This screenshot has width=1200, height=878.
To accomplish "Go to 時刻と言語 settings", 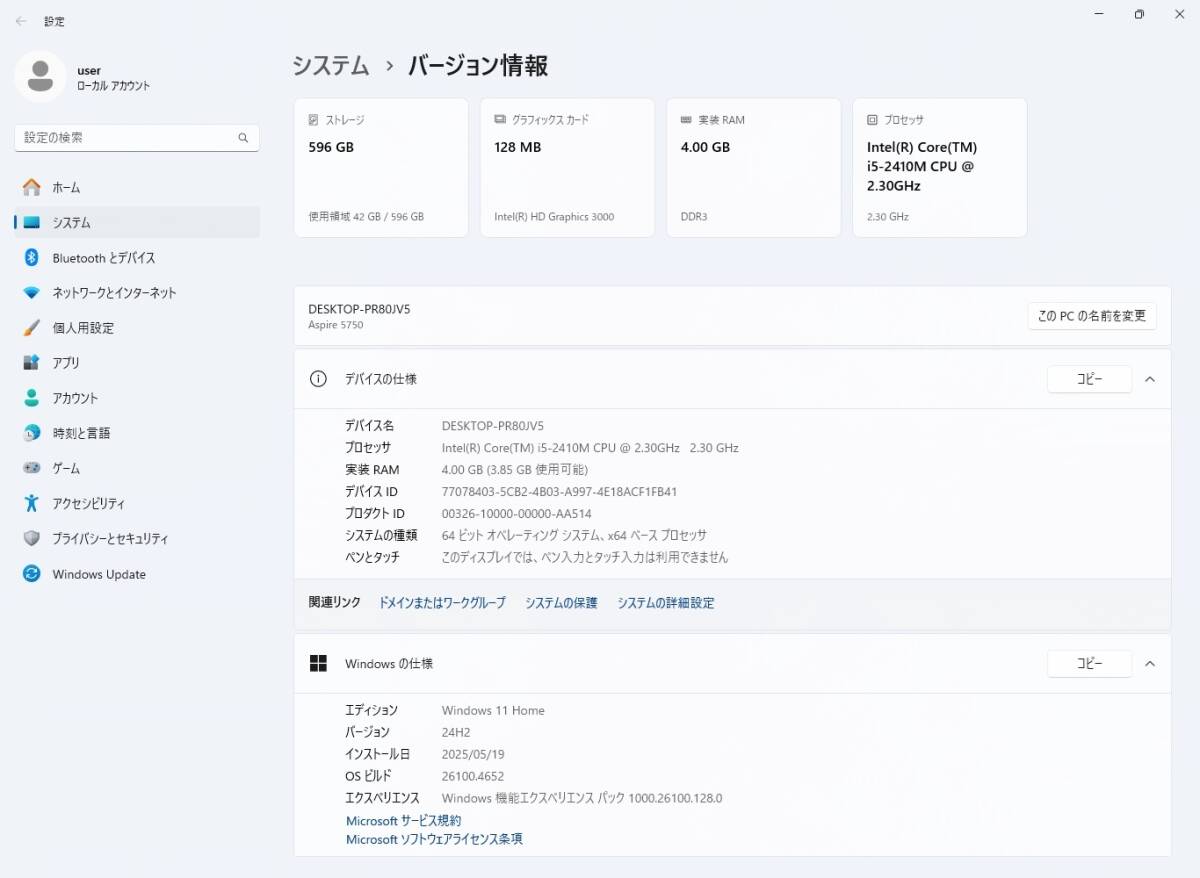I will (137, 433).
